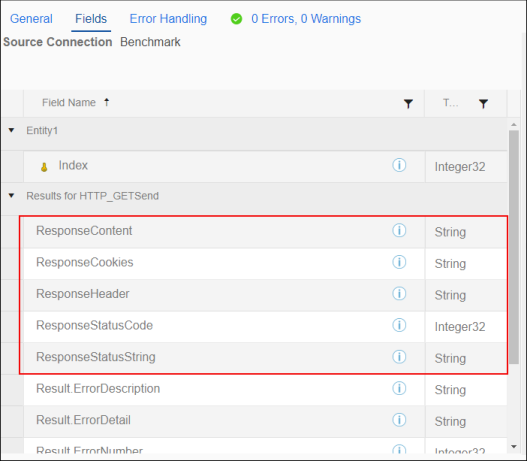View info for ResponseStatusString

pos(399,357)
